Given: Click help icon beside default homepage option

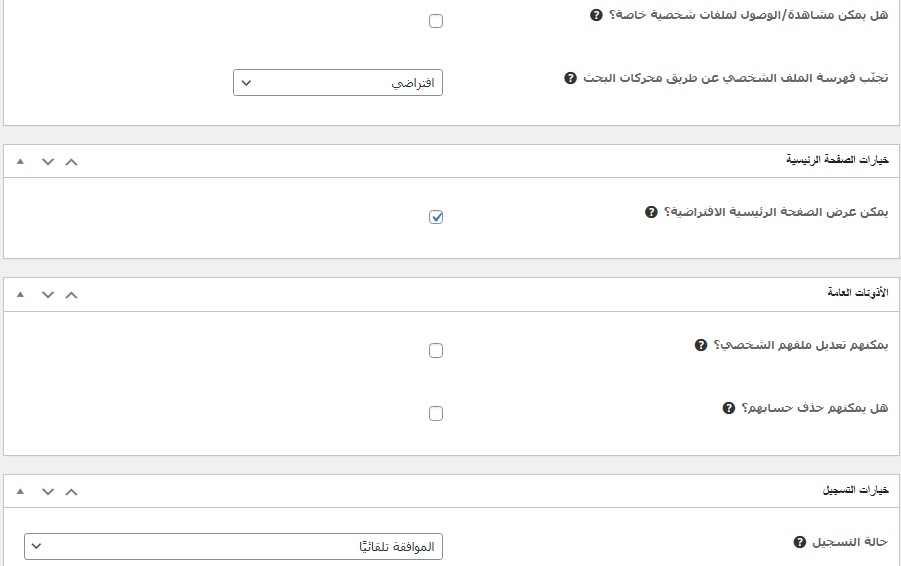Looking at the screenshot, I should [651, 212].
